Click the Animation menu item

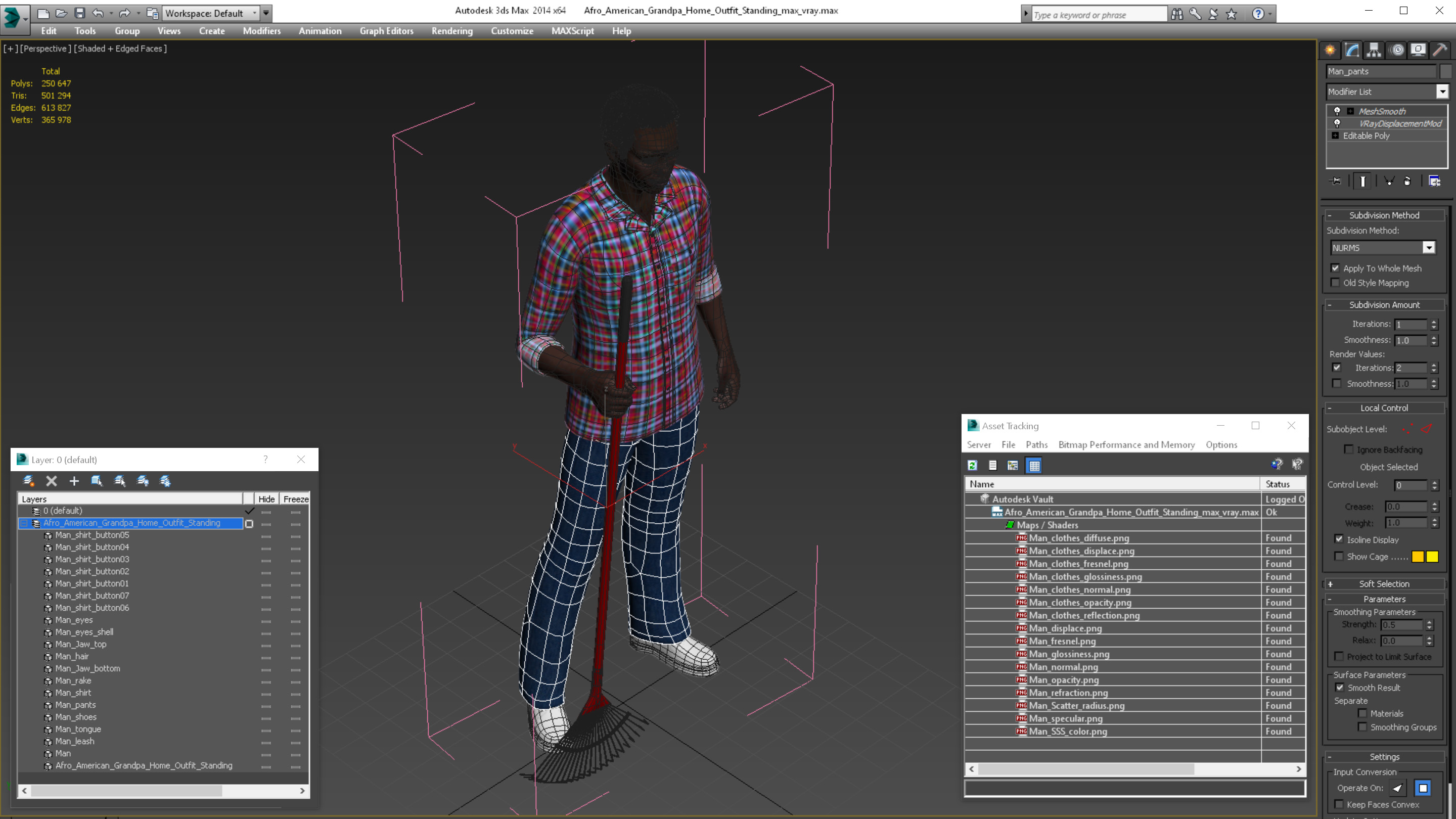319,30
